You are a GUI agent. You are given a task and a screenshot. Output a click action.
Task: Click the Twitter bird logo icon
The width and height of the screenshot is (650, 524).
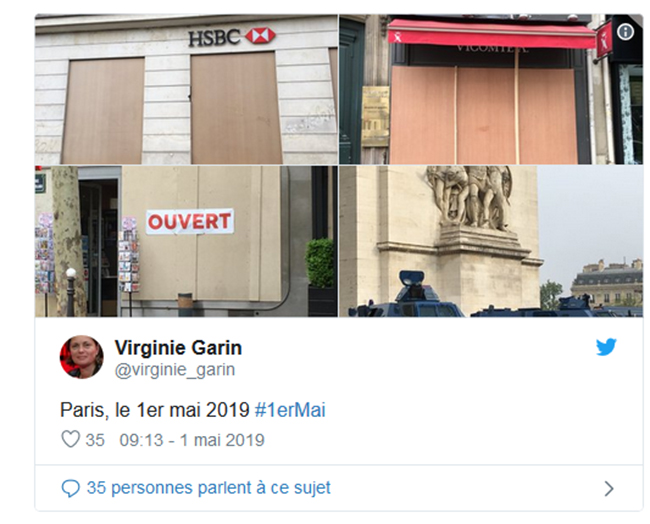point(606,347)
